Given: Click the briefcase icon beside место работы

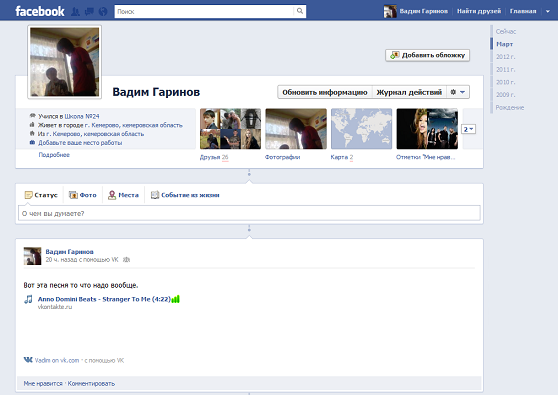Looking at the screenshot, I should 32,142.
